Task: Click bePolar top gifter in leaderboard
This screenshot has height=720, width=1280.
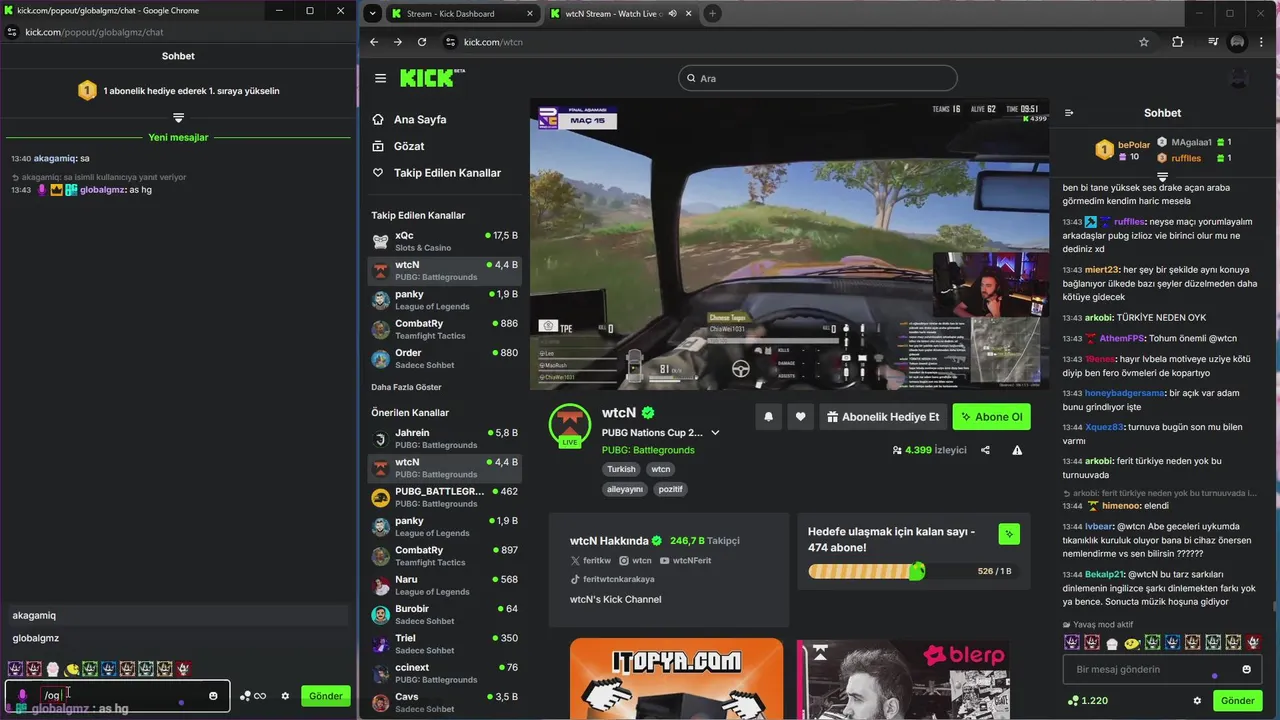Action: pyautogui.click(x=1122, y=150)
